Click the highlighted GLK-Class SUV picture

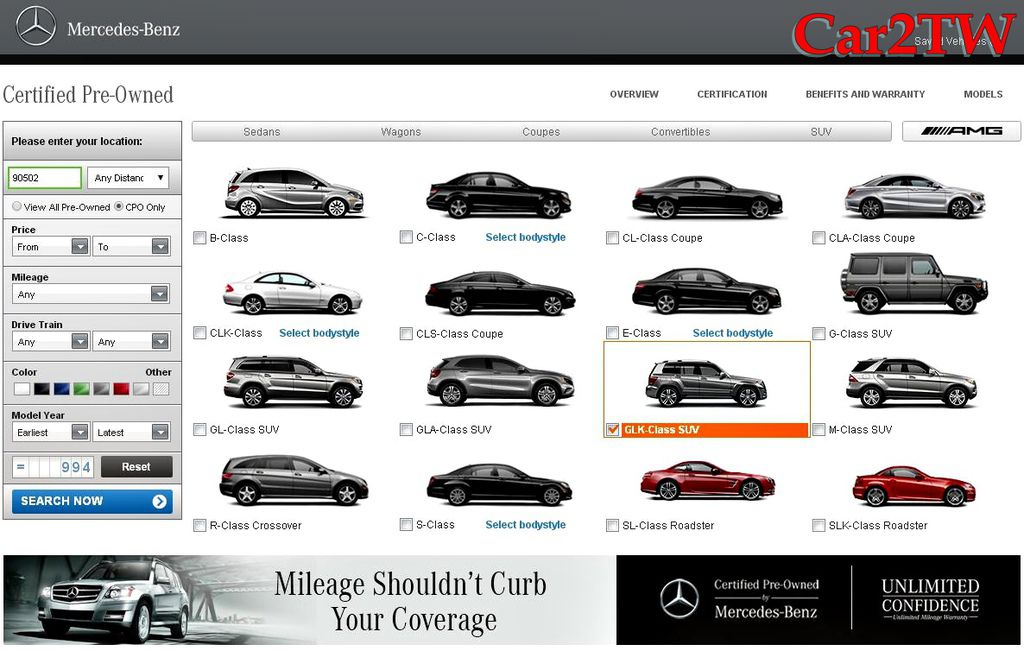(707, 384)
